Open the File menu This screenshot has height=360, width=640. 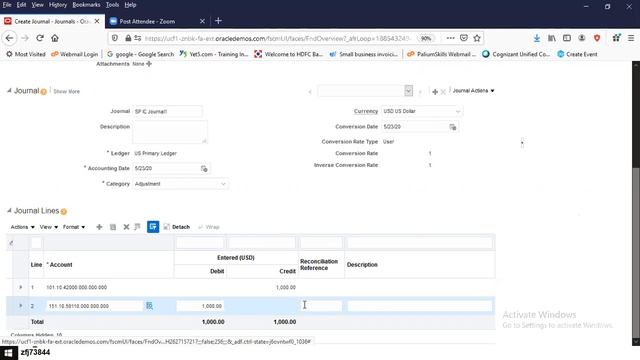point(7,5)
